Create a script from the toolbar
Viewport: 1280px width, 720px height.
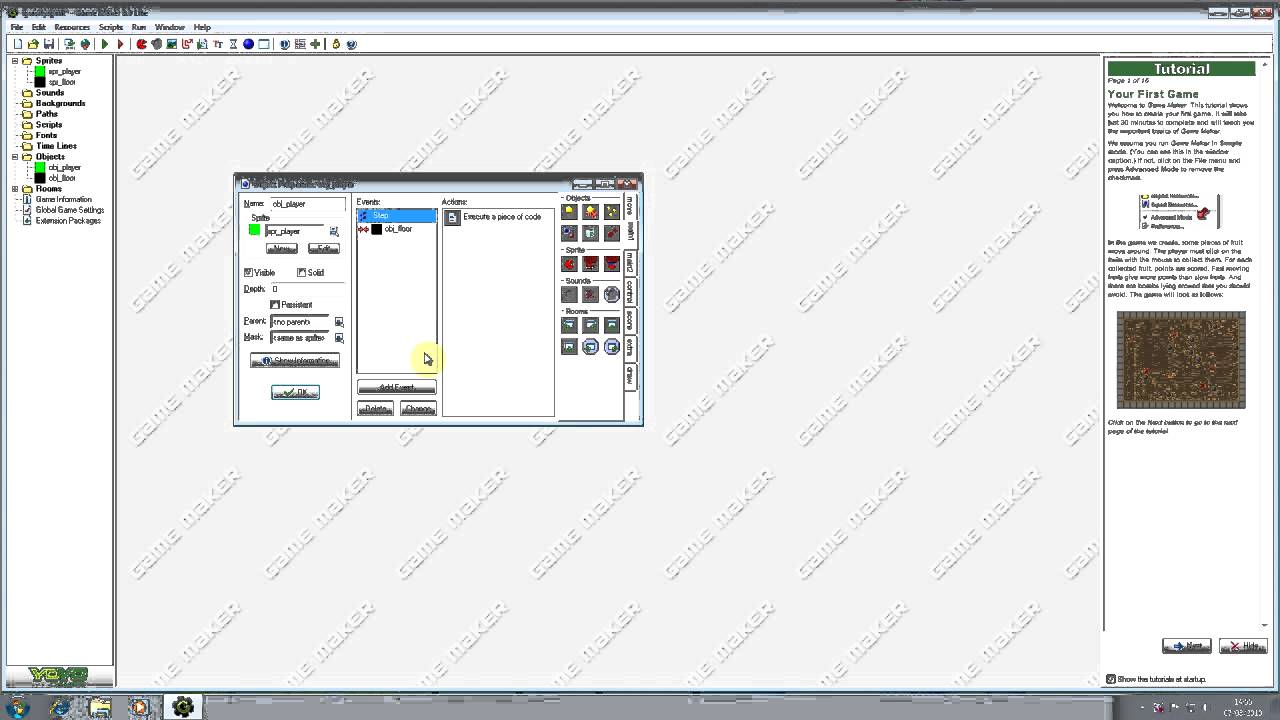tap(202, 44)
